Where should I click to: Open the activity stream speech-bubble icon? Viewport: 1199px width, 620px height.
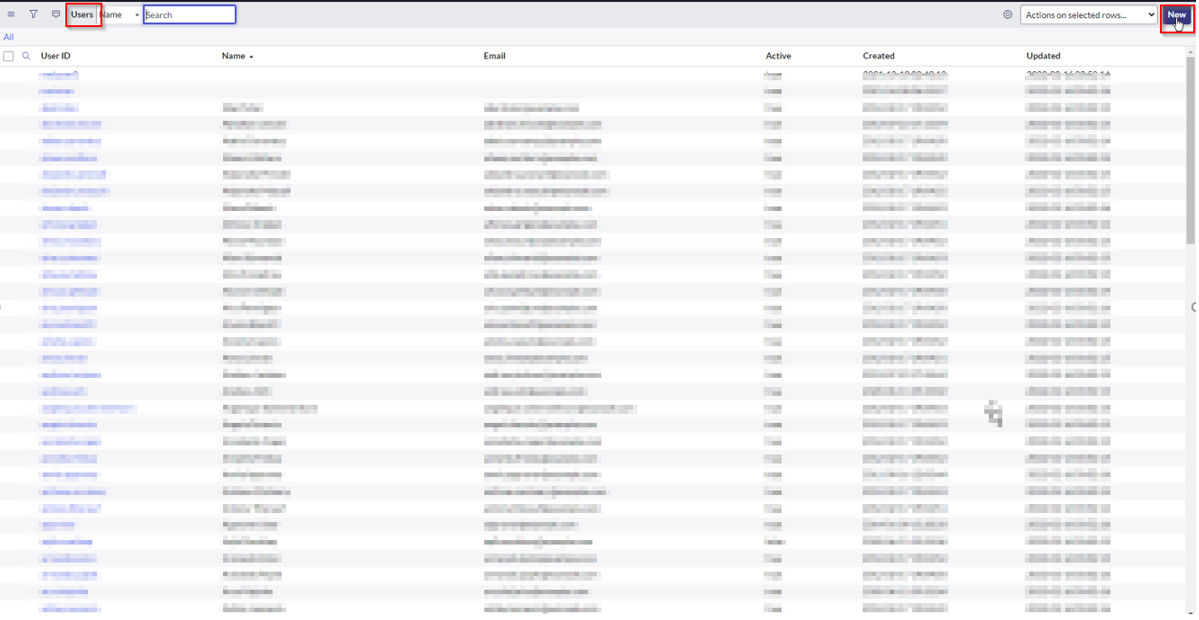coord(56,15)
